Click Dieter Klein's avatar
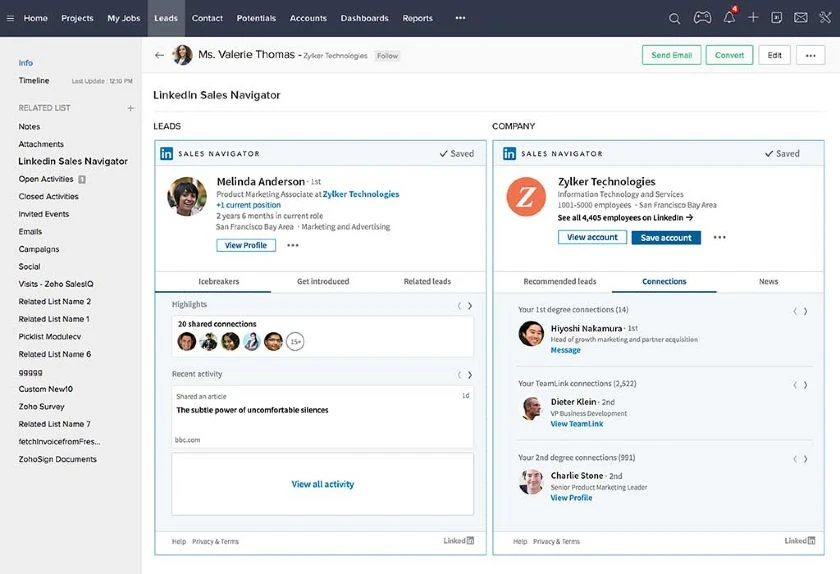This screenshot has width=840, height=574. point(531,408)
